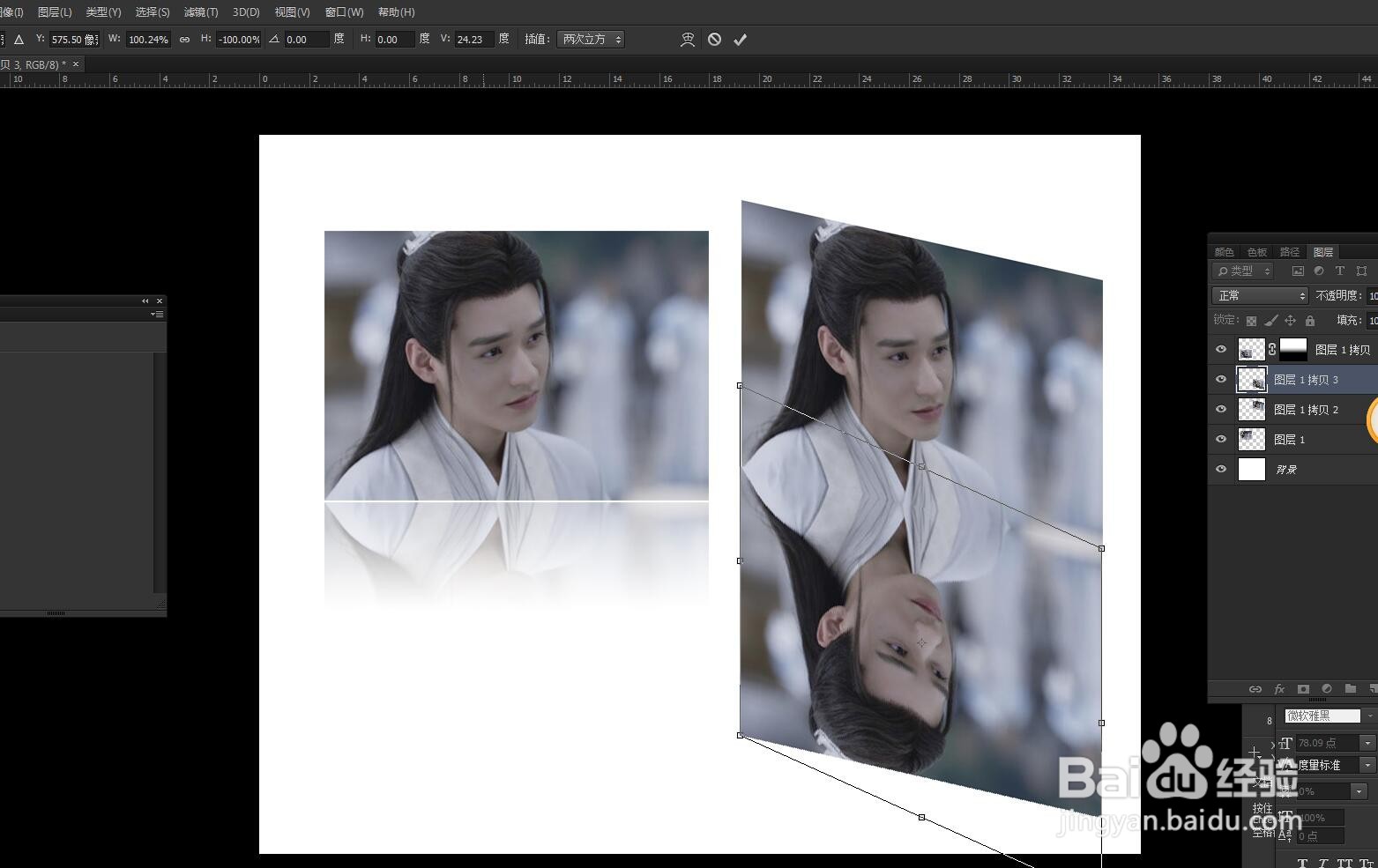This screenshot has width=1378, height=868.
Task: Open the 微软雅黑 font family dropdown arrow
Action: pos(1369,716)
